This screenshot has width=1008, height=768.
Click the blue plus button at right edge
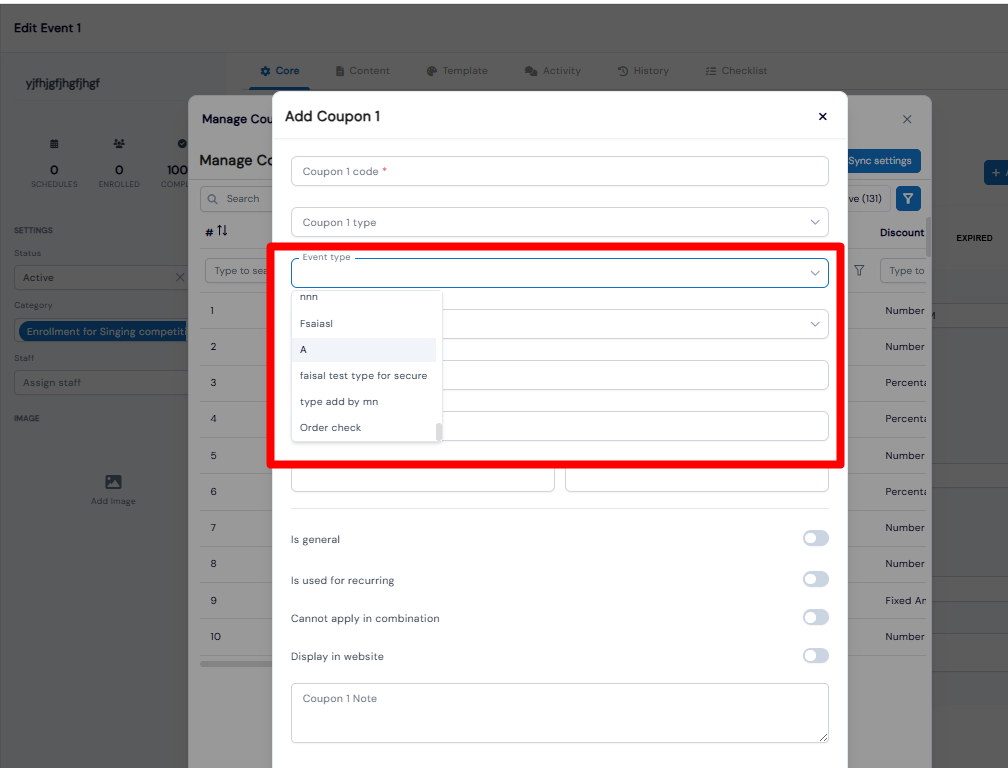coord(996,172)
